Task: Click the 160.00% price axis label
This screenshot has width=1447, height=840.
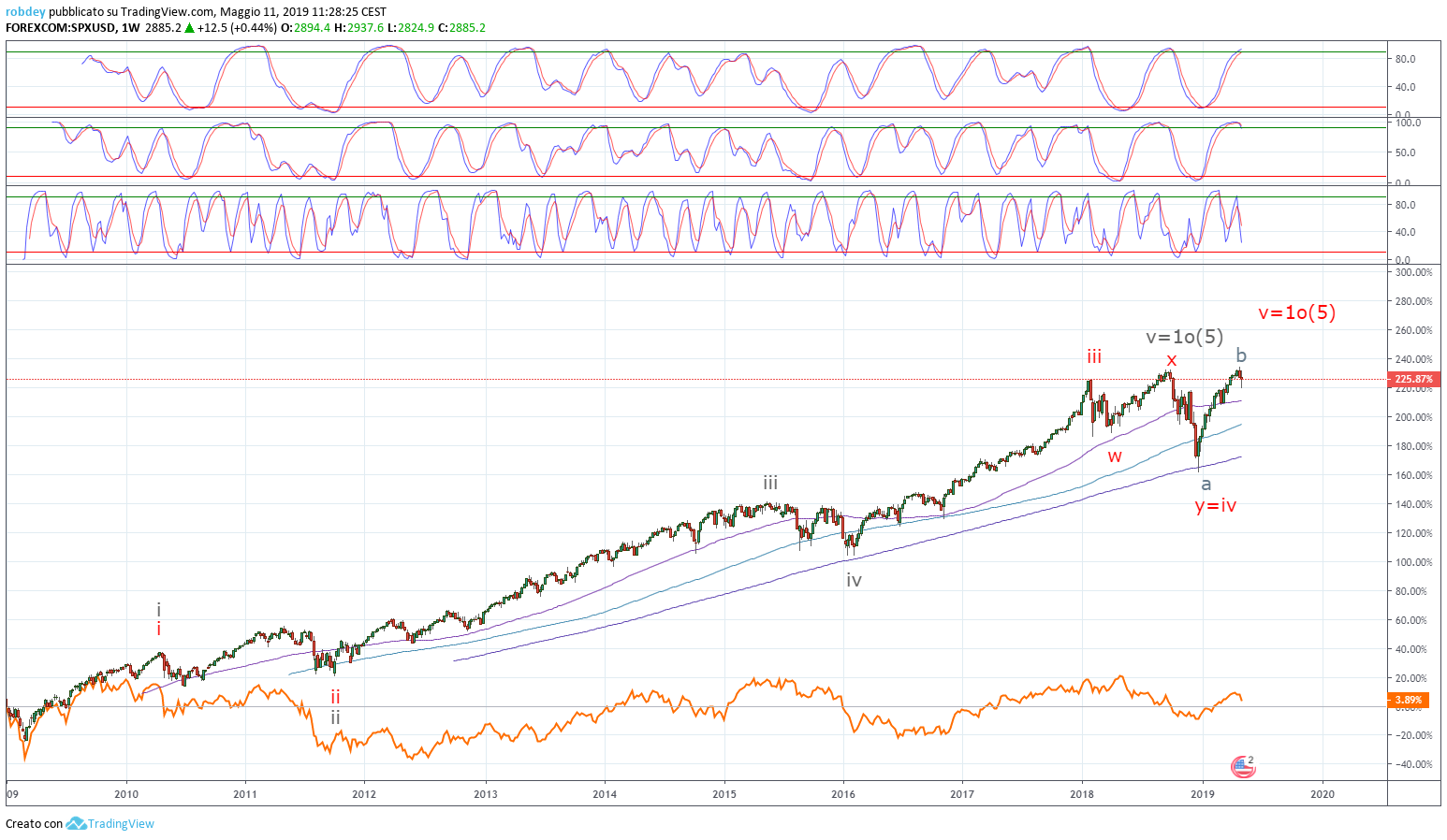Action: (1414, 475)
